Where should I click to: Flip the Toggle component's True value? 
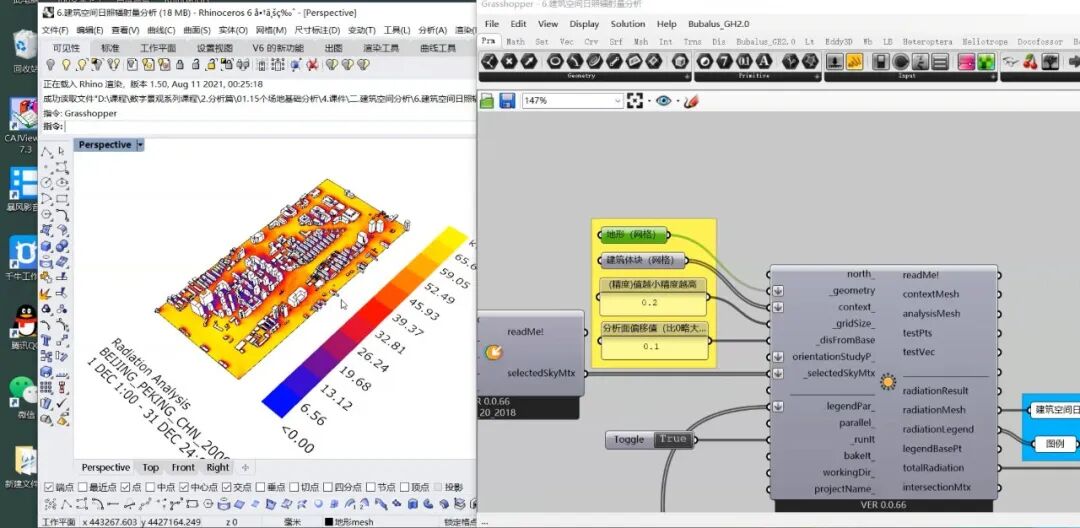672,439
